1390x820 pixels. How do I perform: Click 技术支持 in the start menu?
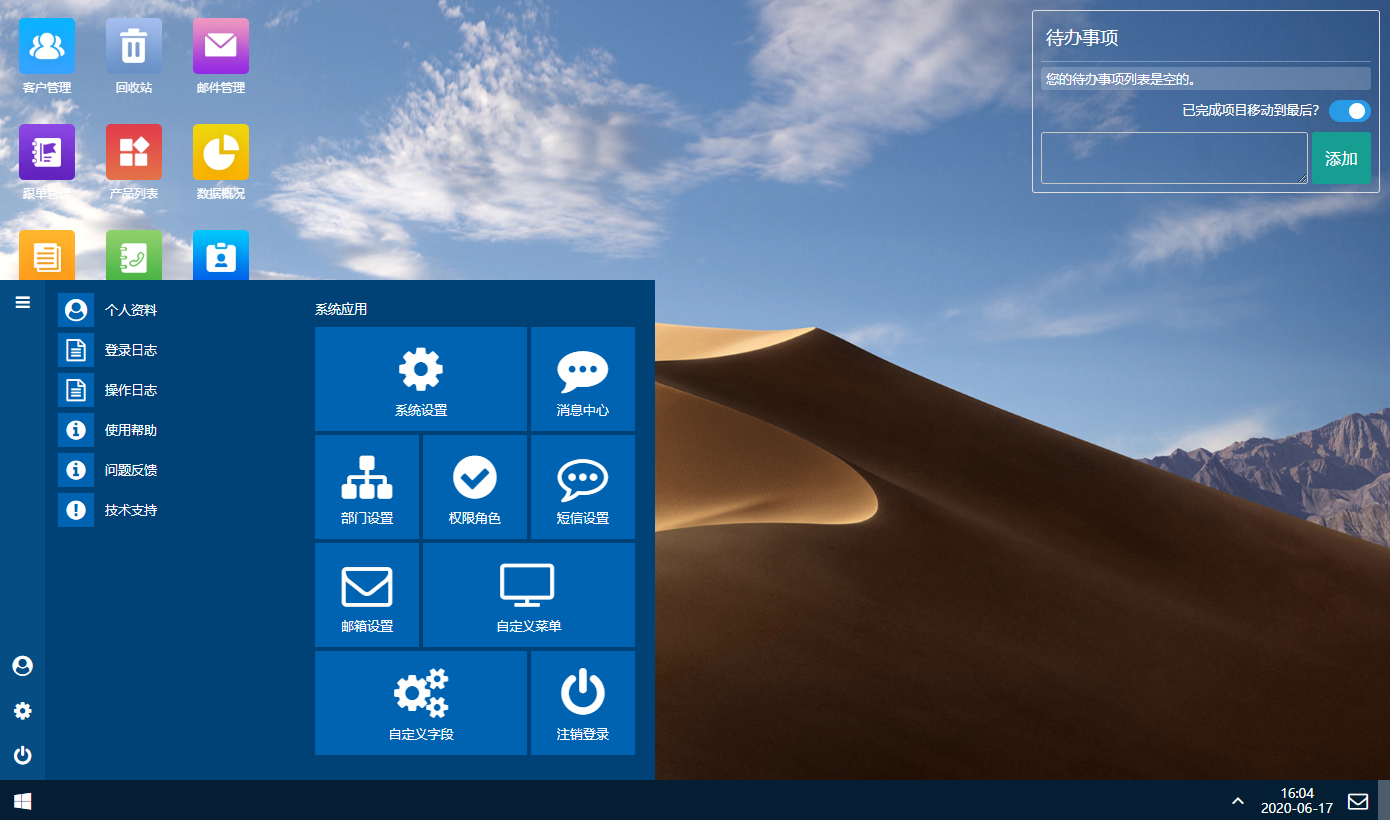tap(131, 510)
